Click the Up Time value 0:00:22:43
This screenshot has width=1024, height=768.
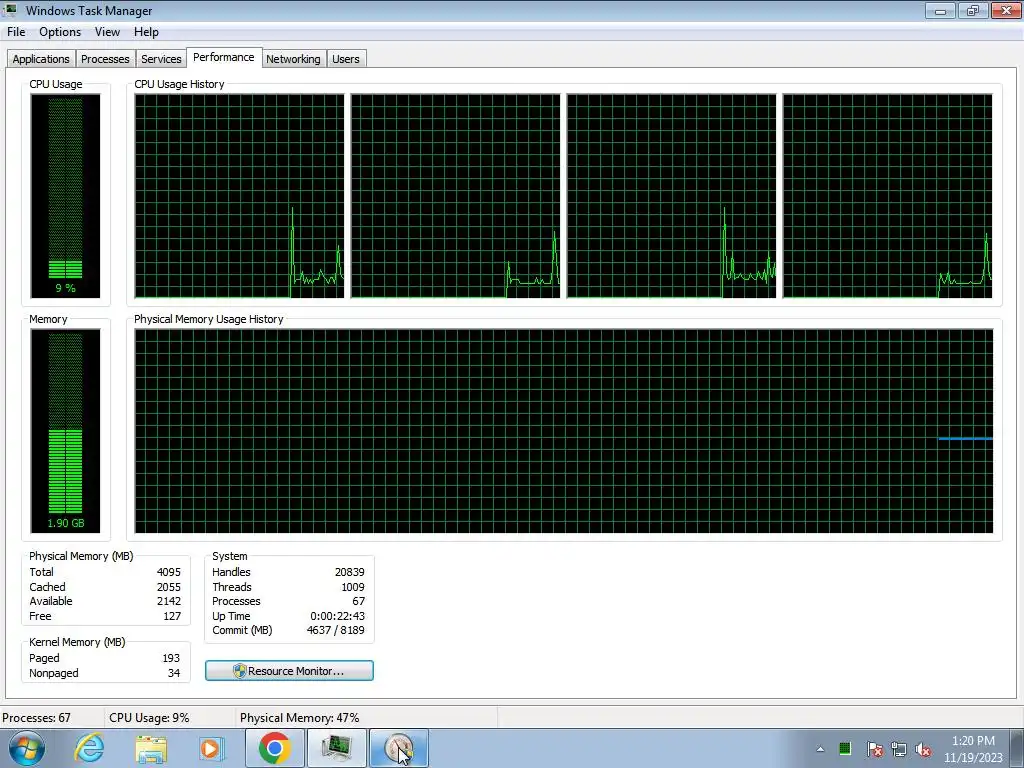(x=338, y=616)
